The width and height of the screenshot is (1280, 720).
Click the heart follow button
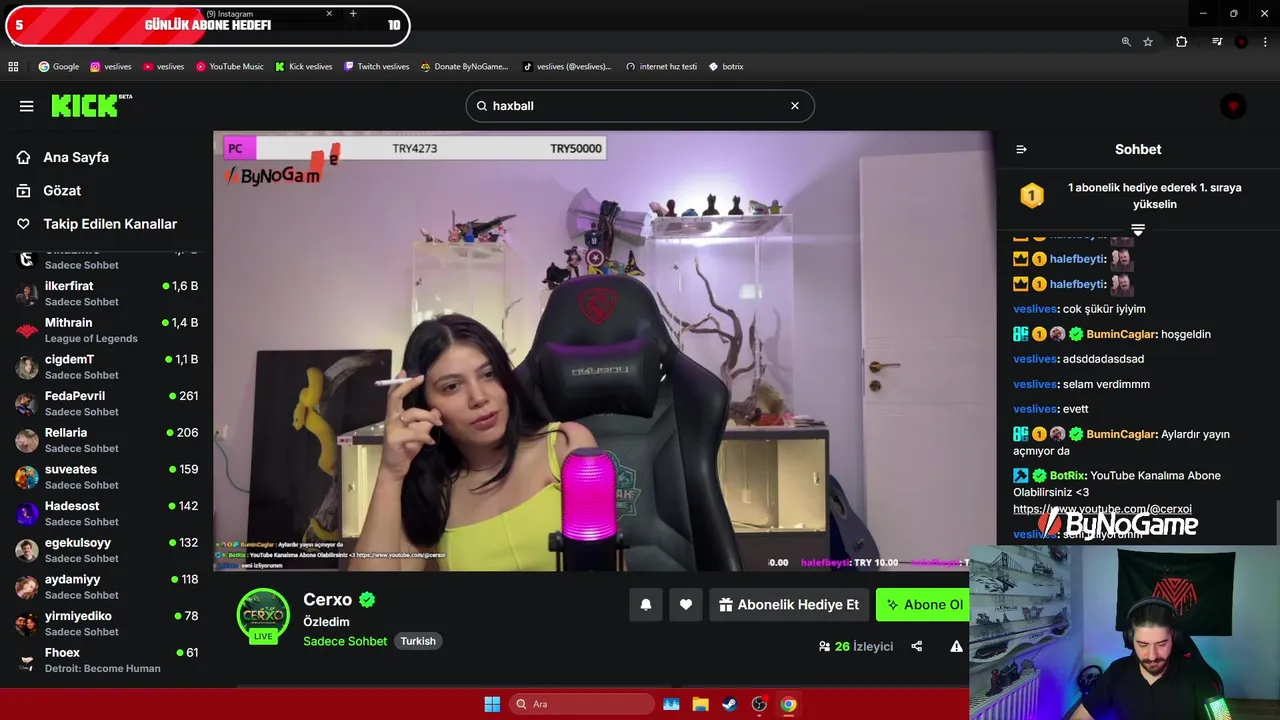(x=686, y=604)
